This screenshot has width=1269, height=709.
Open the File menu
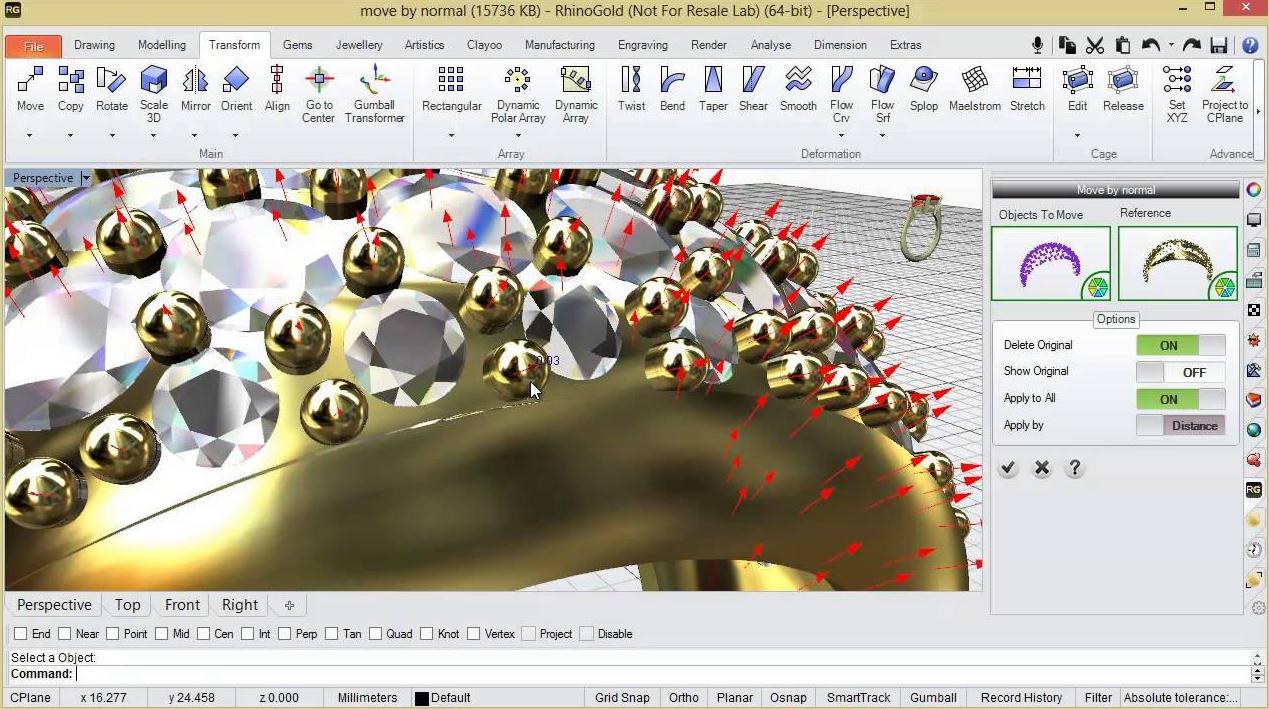(x=33, y=46)
